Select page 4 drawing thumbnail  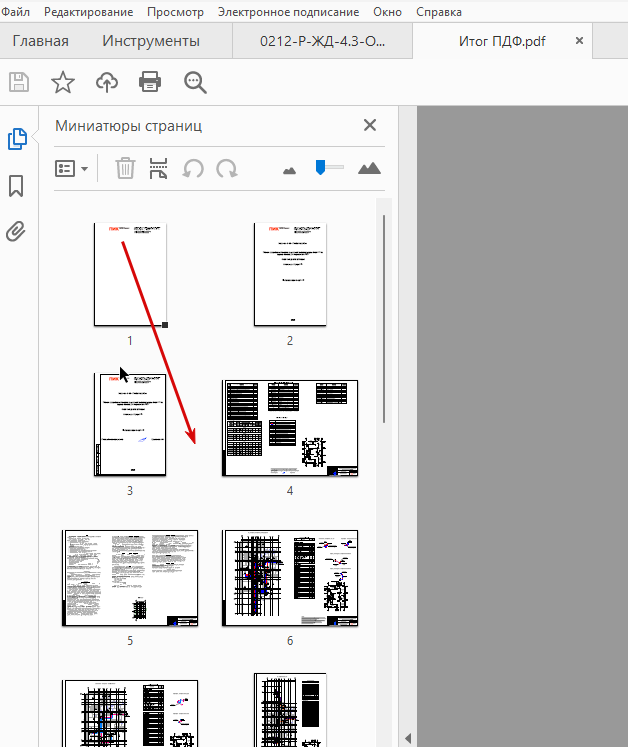click(x=290, y=428)
